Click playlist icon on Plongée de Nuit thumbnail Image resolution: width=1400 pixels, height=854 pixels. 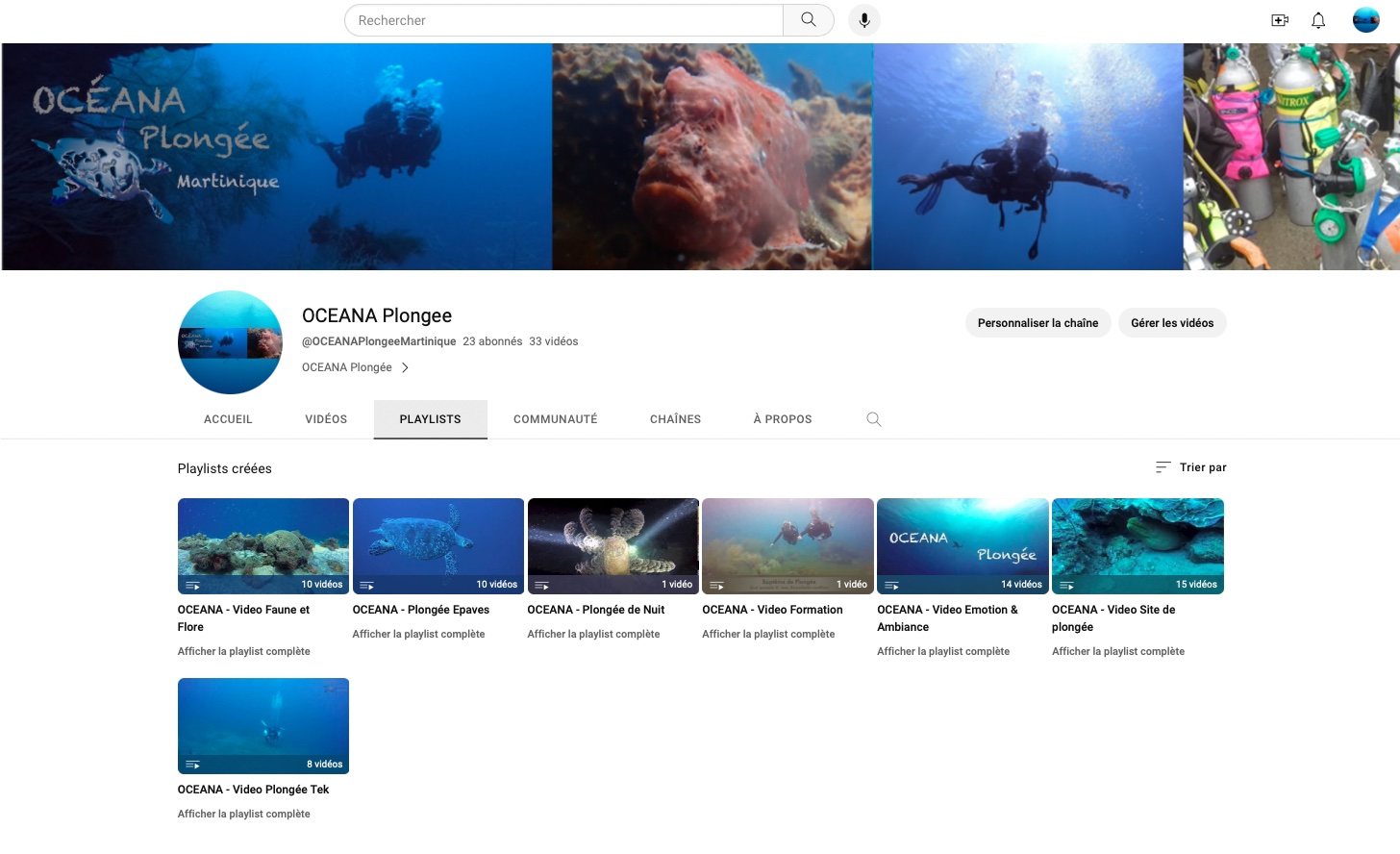[x=541, y=585]
